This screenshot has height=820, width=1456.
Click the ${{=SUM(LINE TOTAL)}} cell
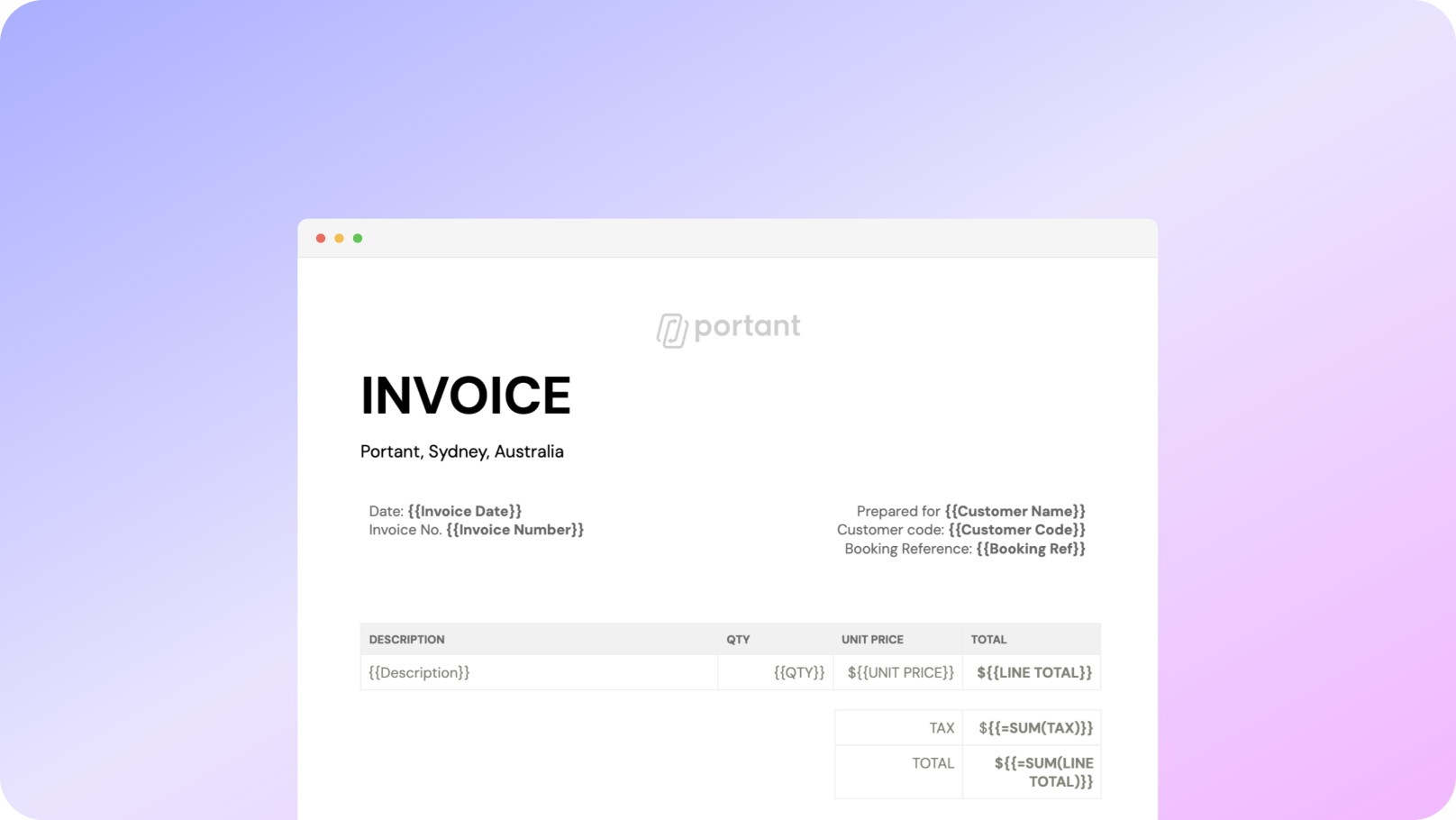tap(1032, 772)
